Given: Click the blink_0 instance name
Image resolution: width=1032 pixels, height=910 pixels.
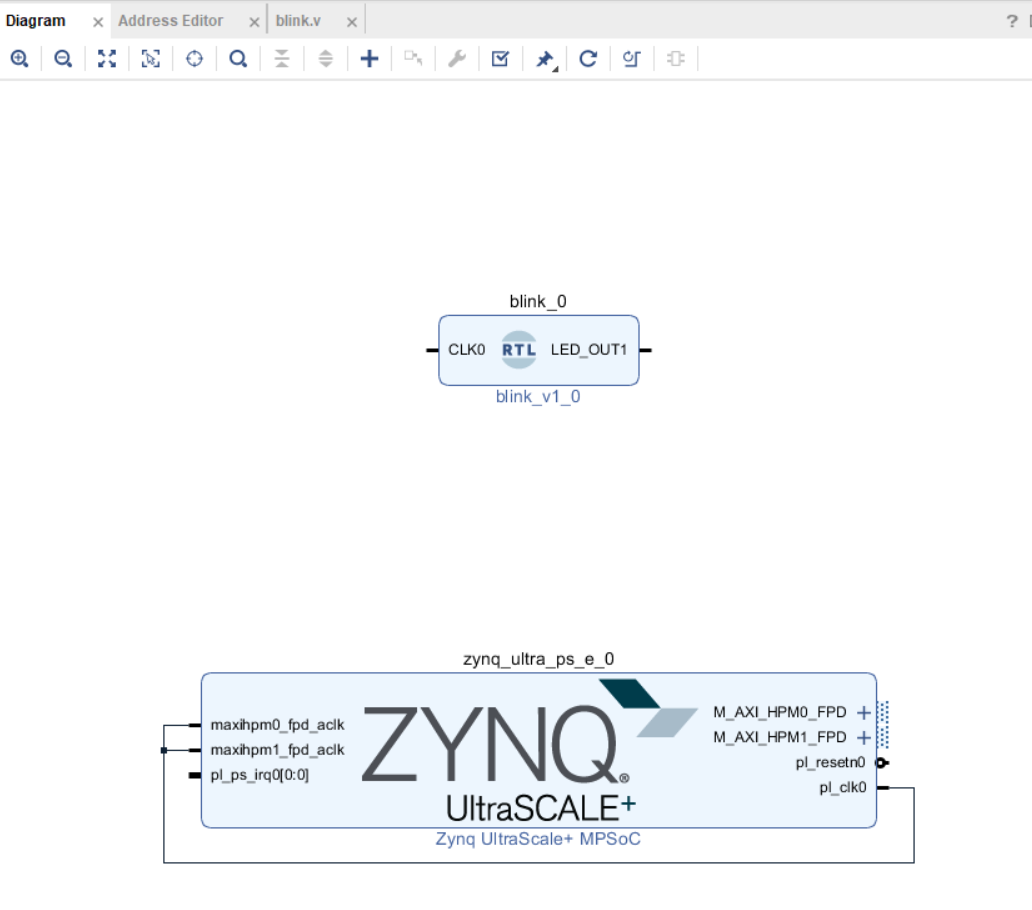Looking at the screenshot, I should click(x=538, y=301).
